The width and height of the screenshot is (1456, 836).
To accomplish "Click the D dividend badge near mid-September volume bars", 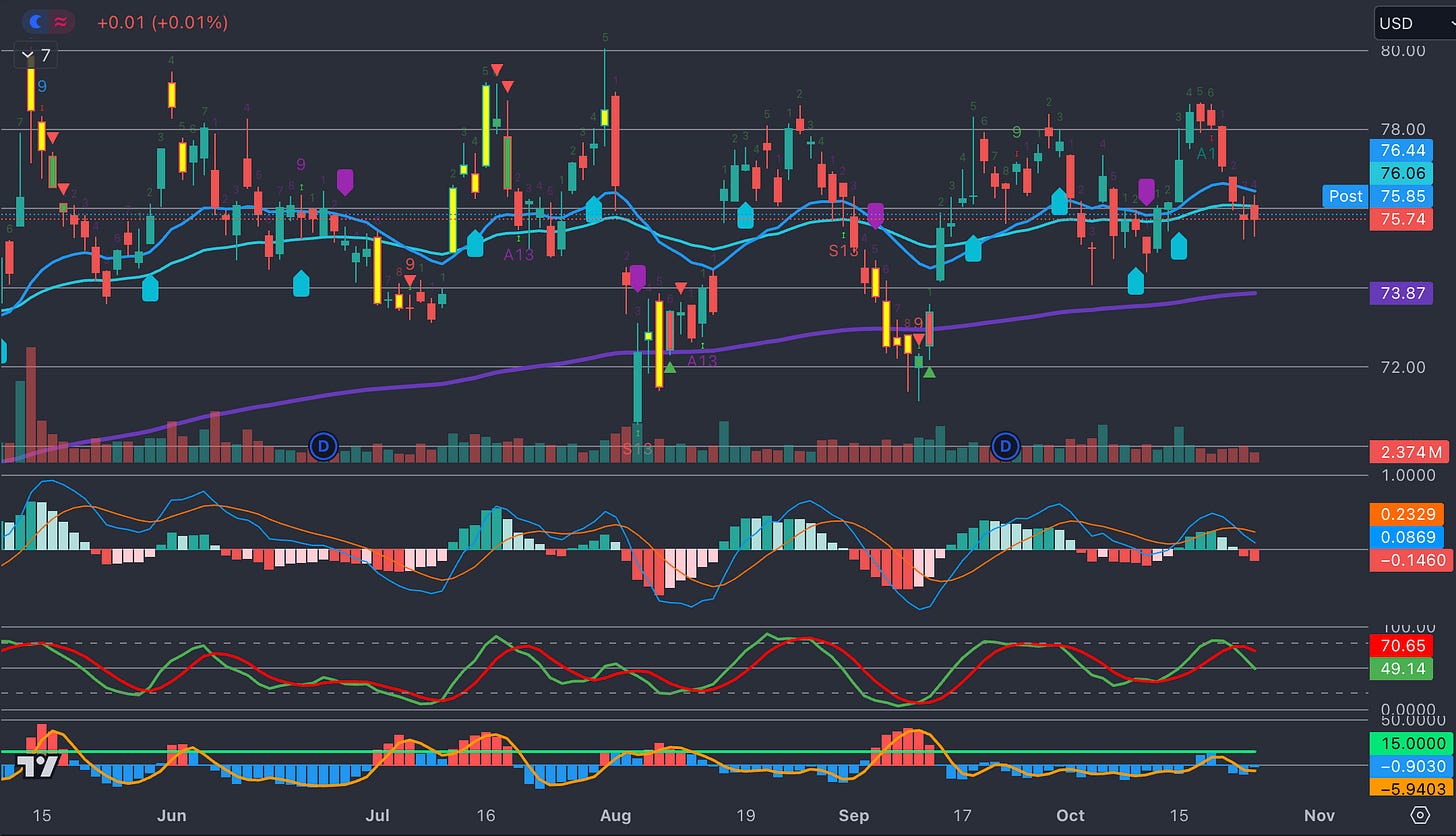I will (x=1004, y=448).
